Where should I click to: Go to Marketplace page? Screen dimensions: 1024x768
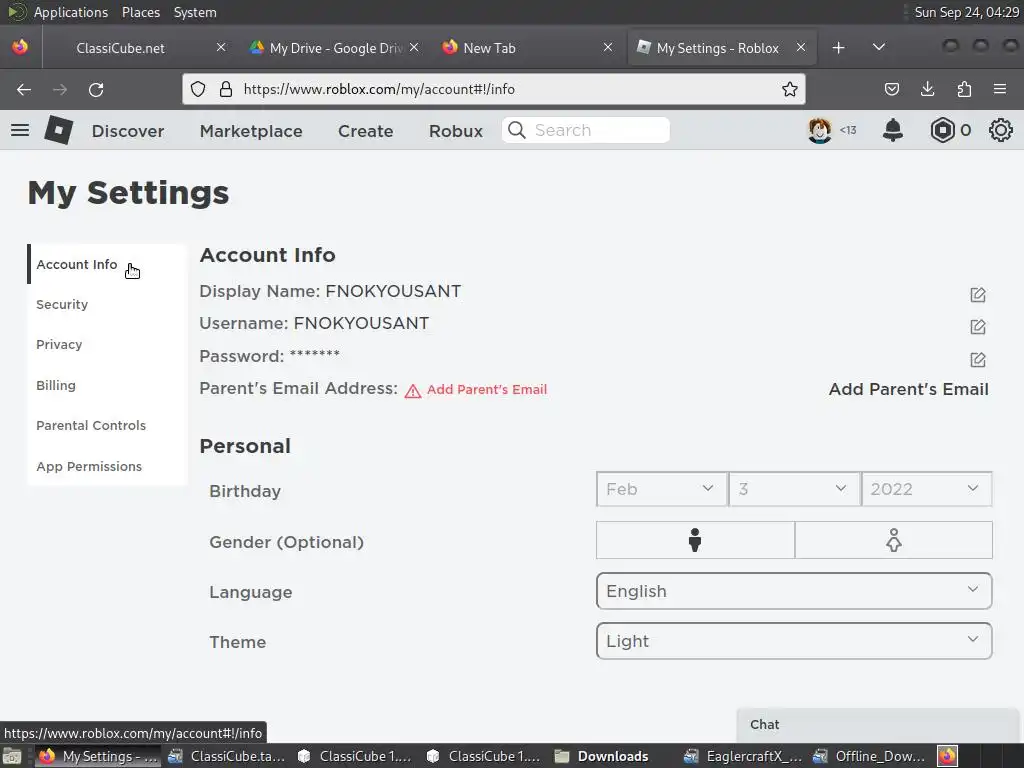click(251, 131)
